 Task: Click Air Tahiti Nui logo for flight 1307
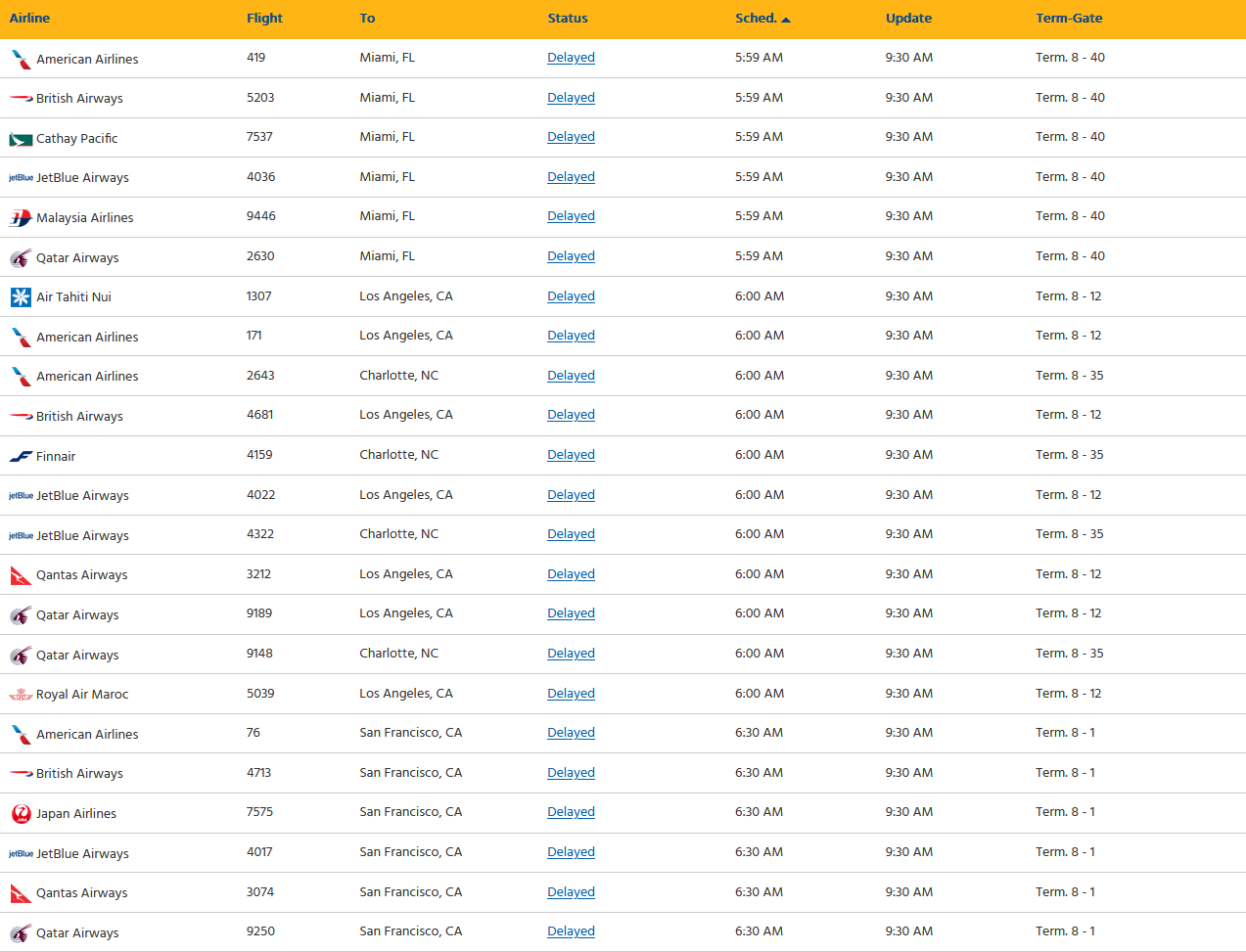(x=21, y=297)
